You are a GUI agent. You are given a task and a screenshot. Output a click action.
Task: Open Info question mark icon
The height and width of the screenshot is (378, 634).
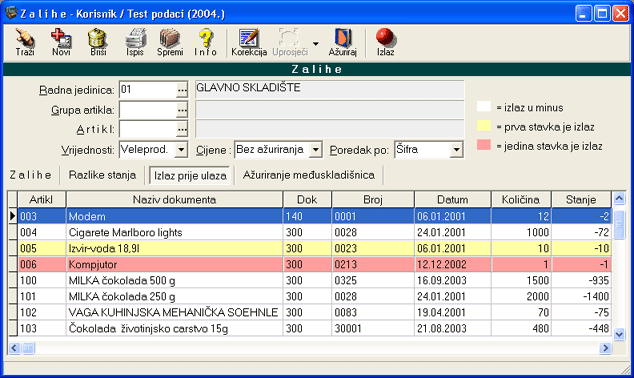click(x=205, y=42)
